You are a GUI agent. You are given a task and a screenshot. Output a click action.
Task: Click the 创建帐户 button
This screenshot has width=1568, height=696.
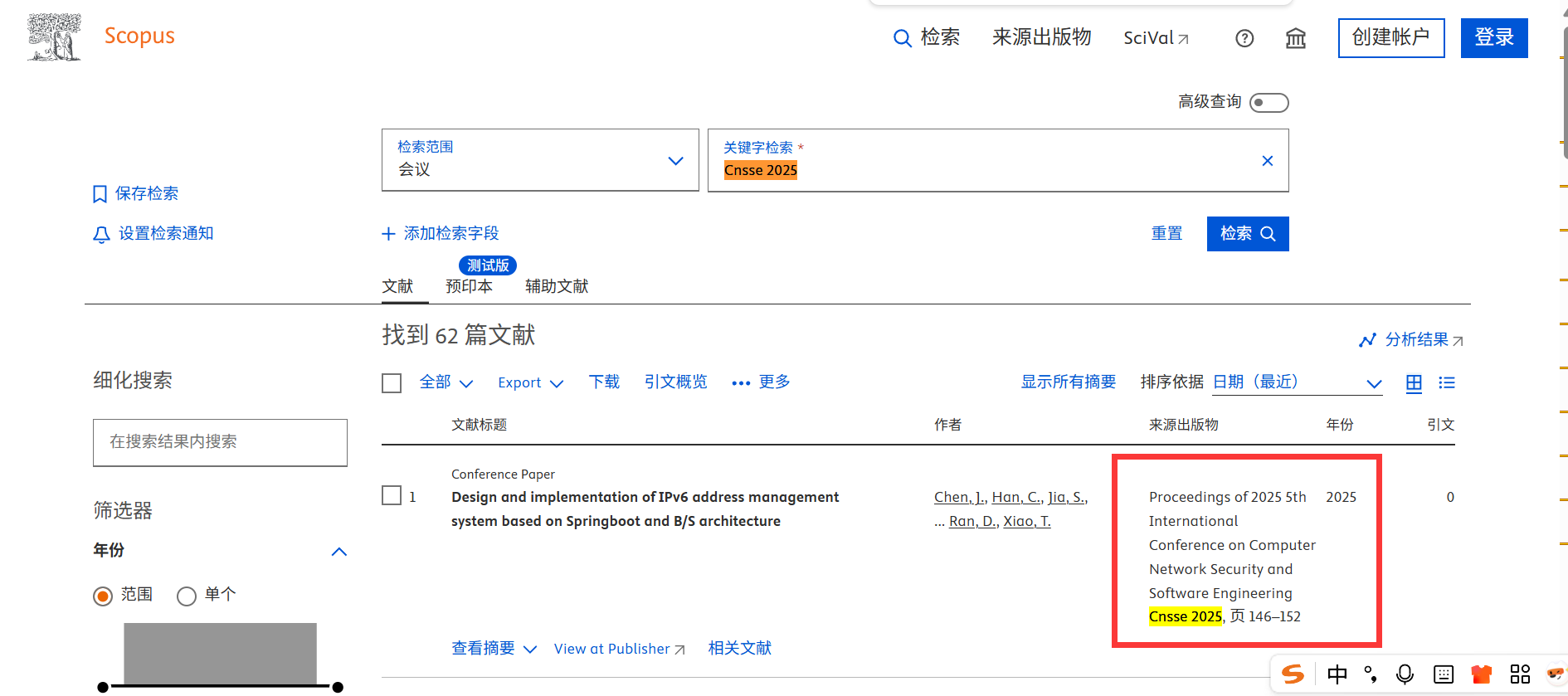tap(1391, 37)
